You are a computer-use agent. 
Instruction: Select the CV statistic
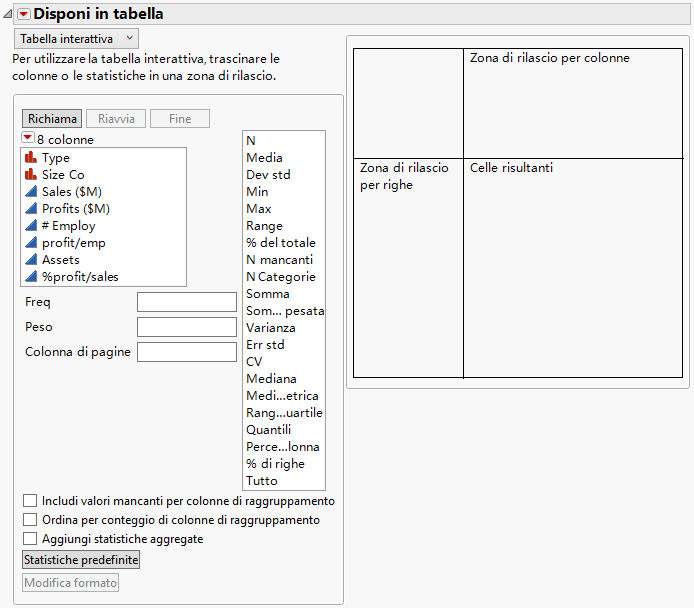click(254, 362)
